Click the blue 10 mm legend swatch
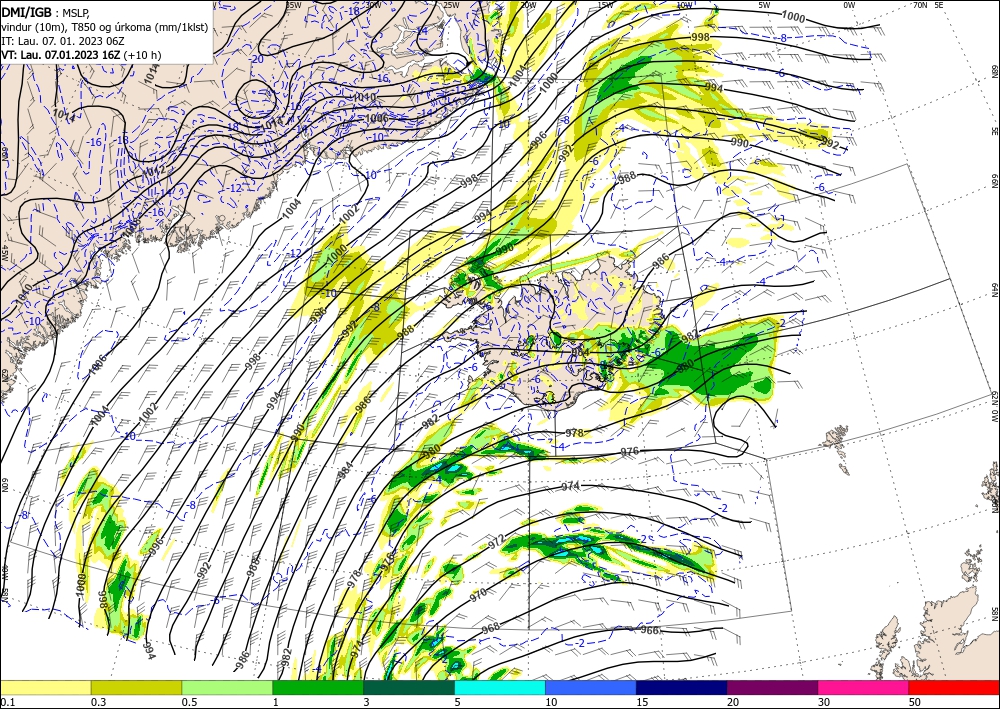The width and height of the screenshot is (1000, 709). point(591,687)
